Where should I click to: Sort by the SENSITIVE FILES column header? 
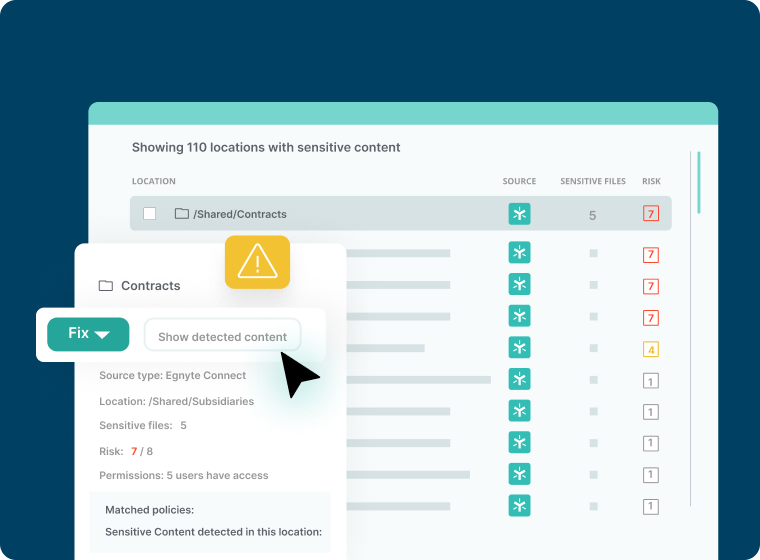[592, 182]
